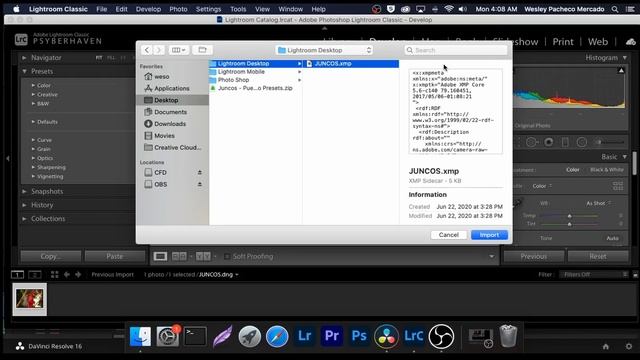Open the column view options dropdown
640x360 pixels.
pyautogui.click(x=178, y=50)
